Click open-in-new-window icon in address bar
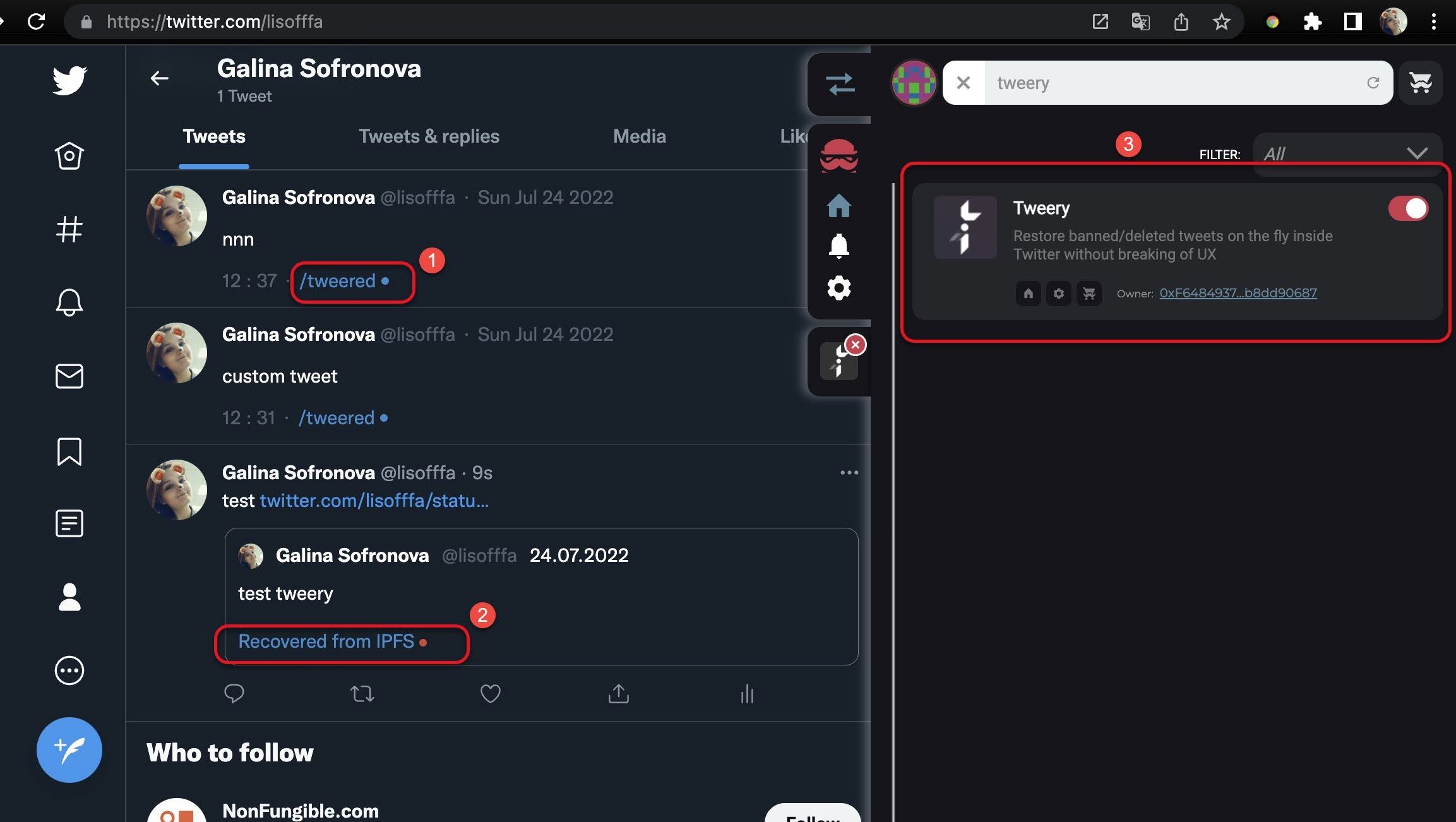 1101,21
